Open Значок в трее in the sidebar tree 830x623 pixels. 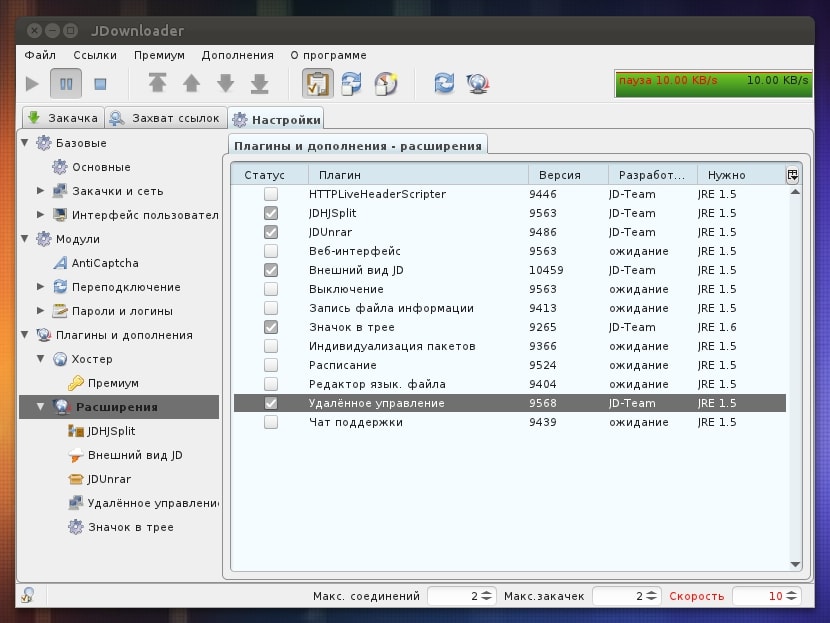point(121,527)
